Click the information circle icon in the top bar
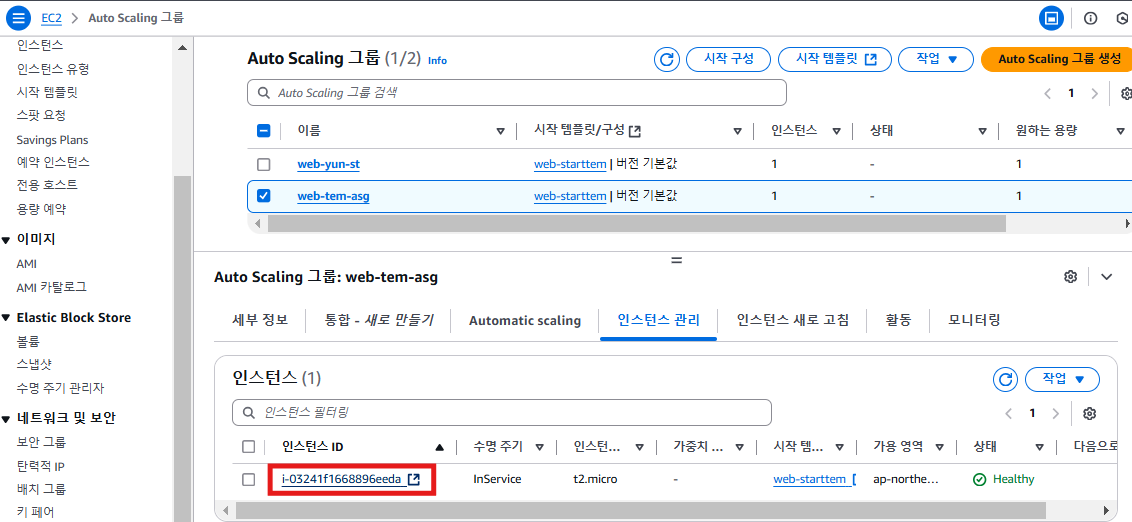This screenshot has height=522, width=1132. (1091, 18)
